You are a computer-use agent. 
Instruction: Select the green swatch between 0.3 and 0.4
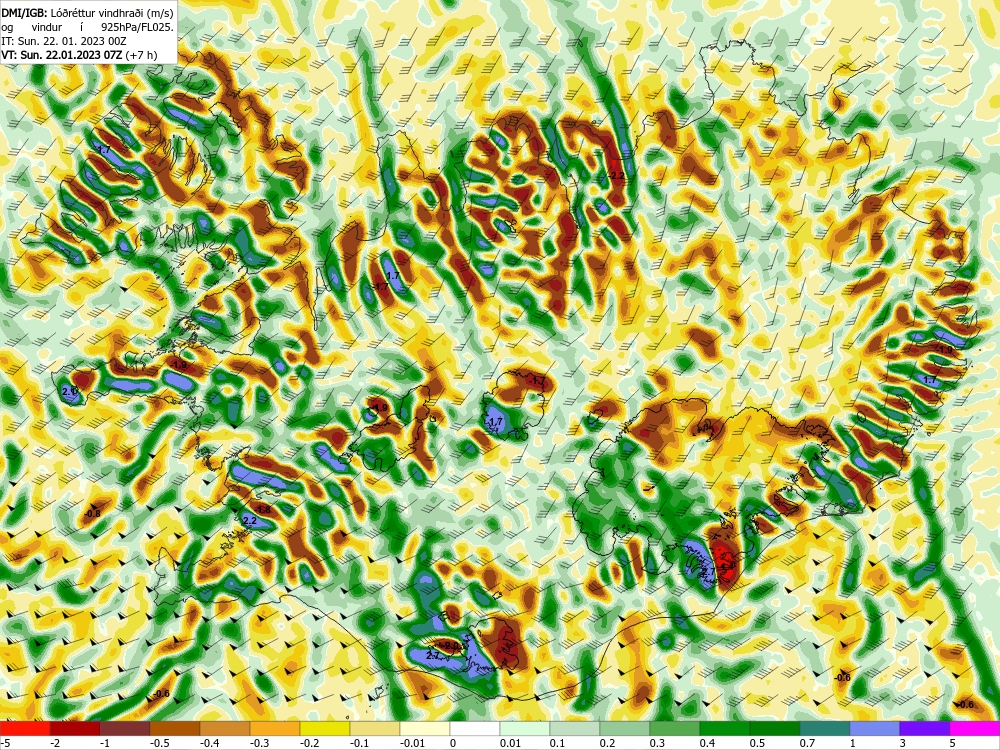click(x=675, y=728)
